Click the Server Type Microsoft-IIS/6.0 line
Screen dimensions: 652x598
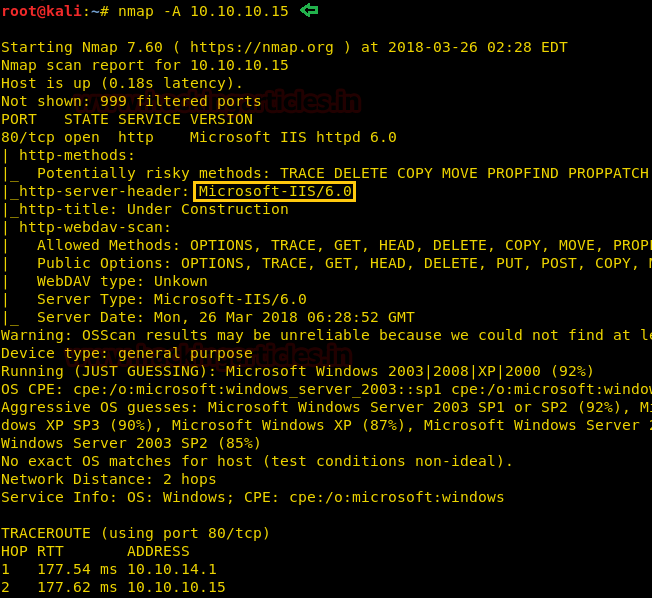[x=172, y=299]
